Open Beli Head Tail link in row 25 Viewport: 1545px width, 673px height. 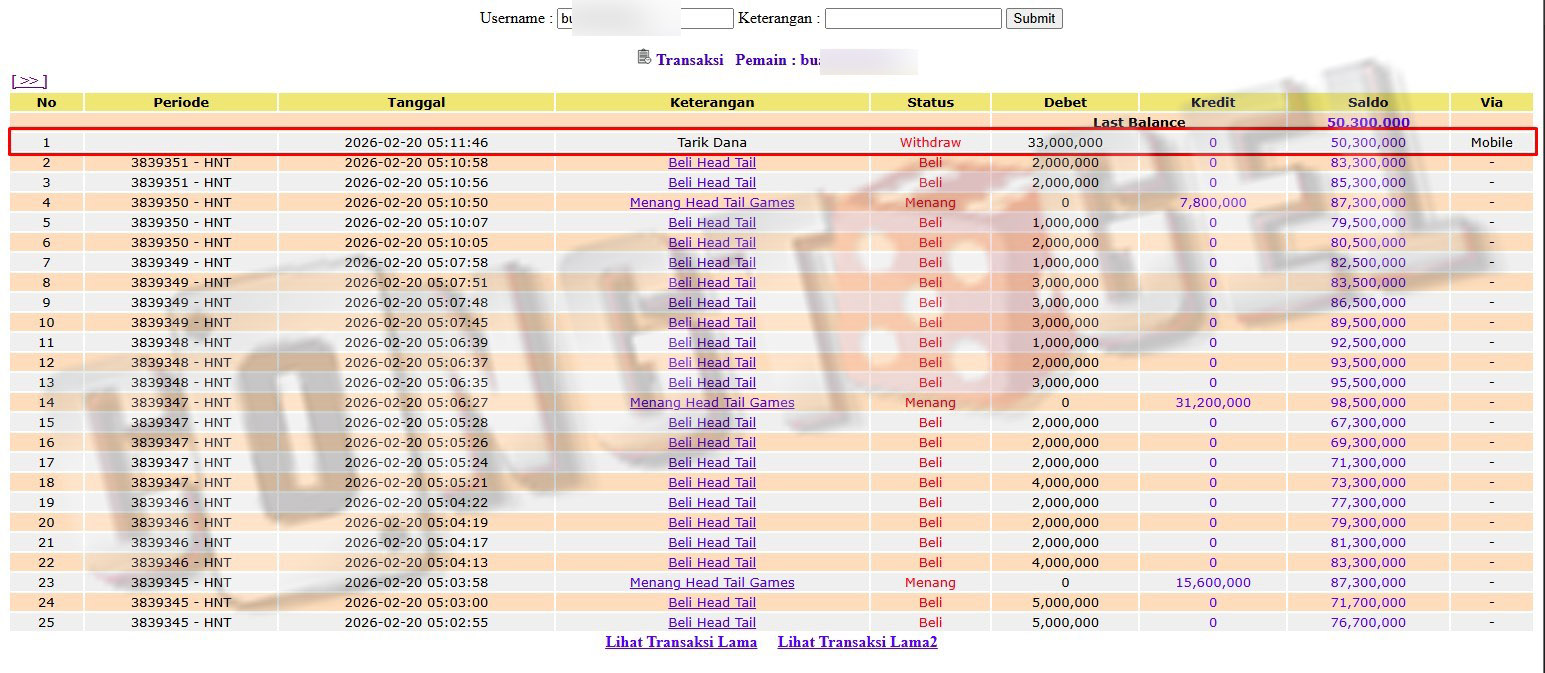[712, 622]
